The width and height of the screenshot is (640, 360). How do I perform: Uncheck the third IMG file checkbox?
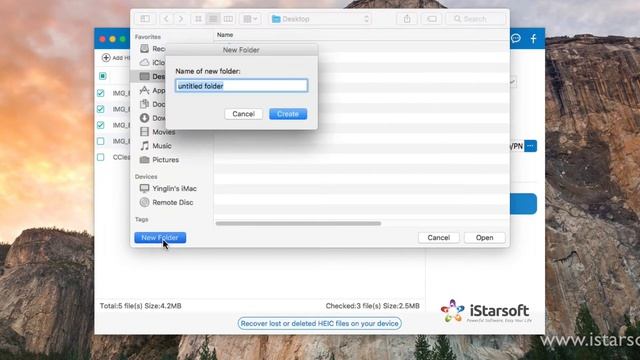pos(101,125)
